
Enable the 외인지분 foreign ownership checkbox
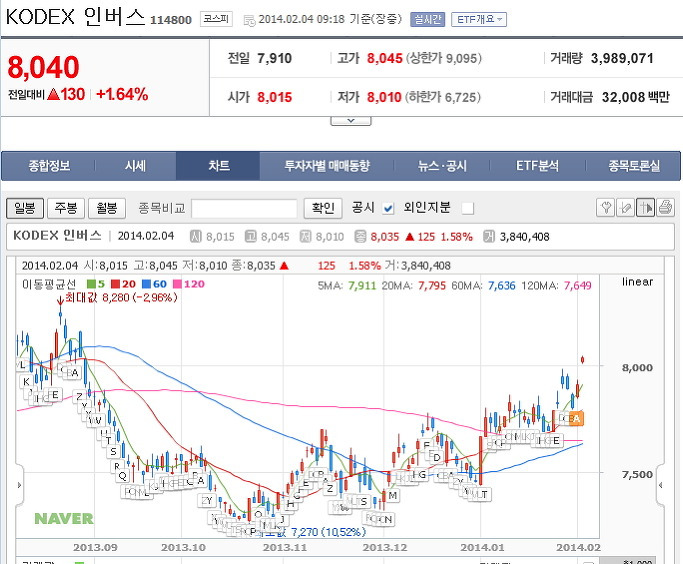point(468,209)
